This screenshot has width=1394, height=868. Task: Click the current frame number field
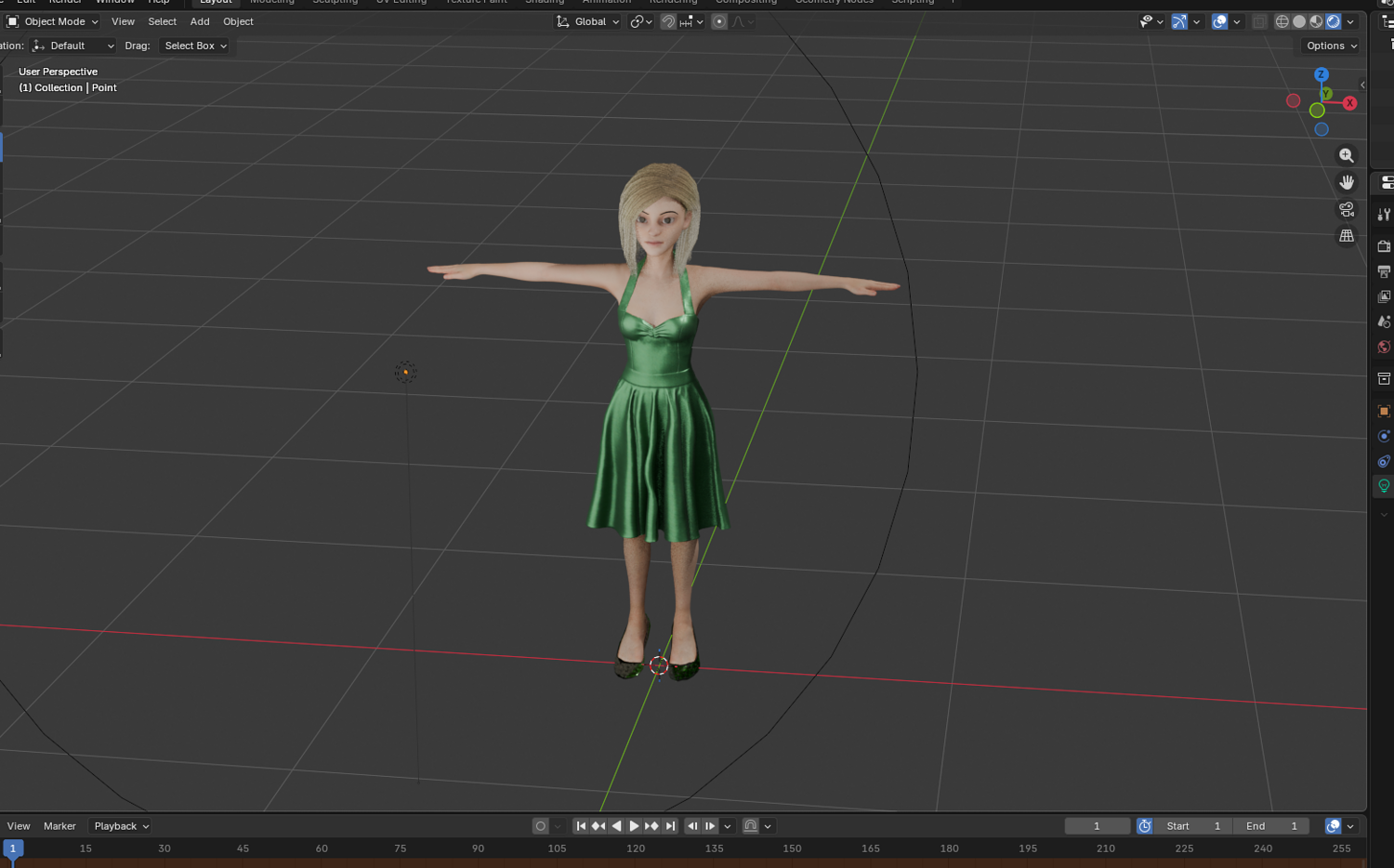[x=1097, y=826]
